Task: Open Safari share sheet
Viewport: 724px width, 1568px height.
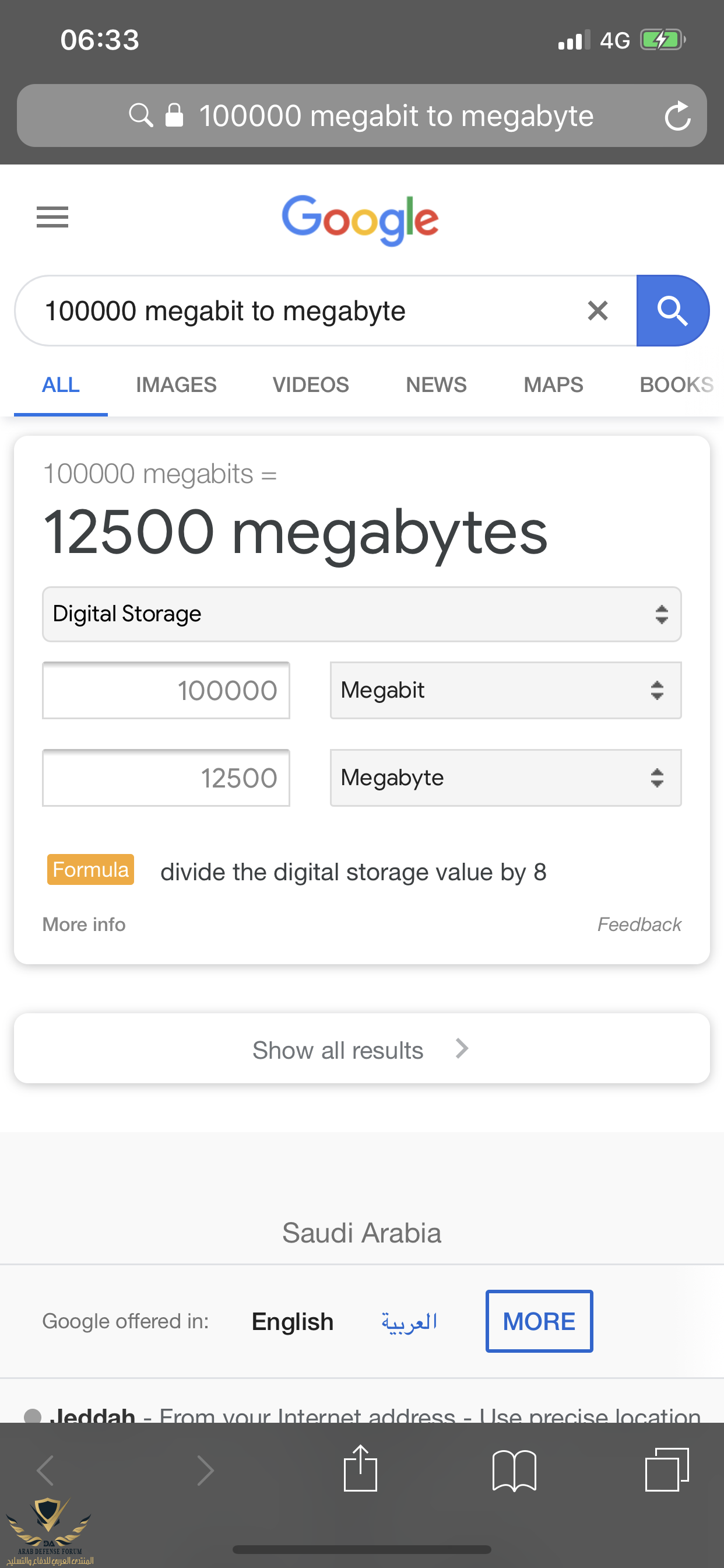Action: [x=360, y=1469]
